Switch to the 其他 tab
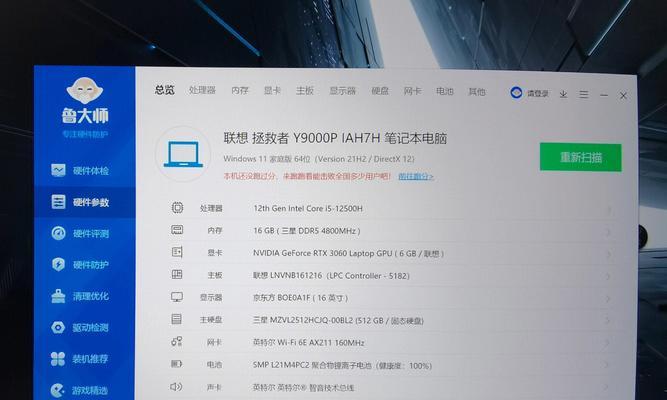 click(x=477, y=91)
